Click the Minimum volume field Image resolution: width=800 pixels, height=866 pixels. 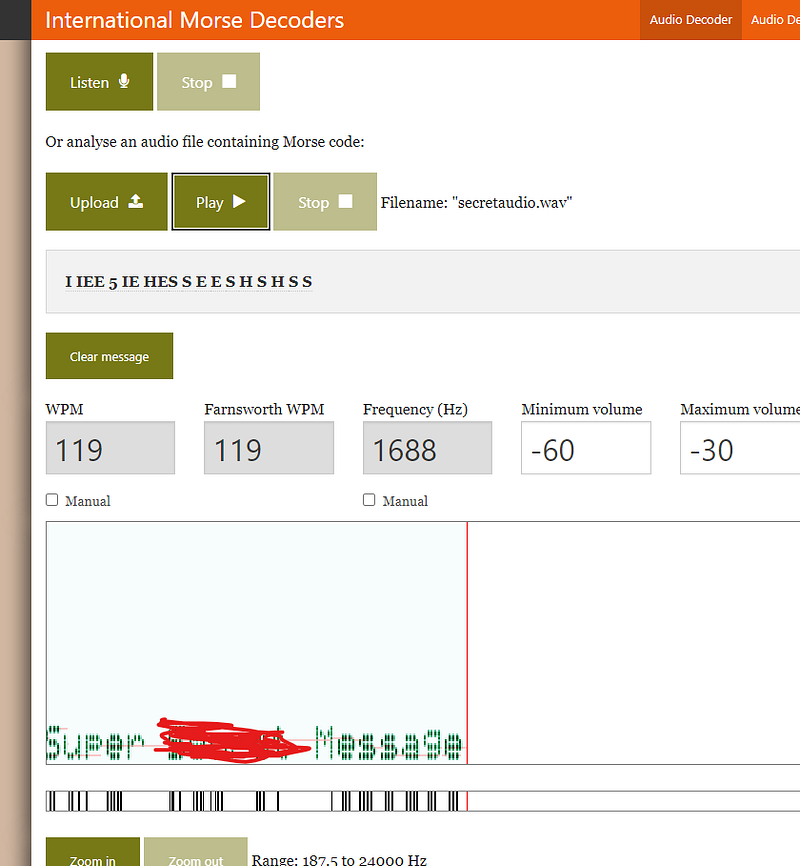pyautogui.click(x=586, y=448)
